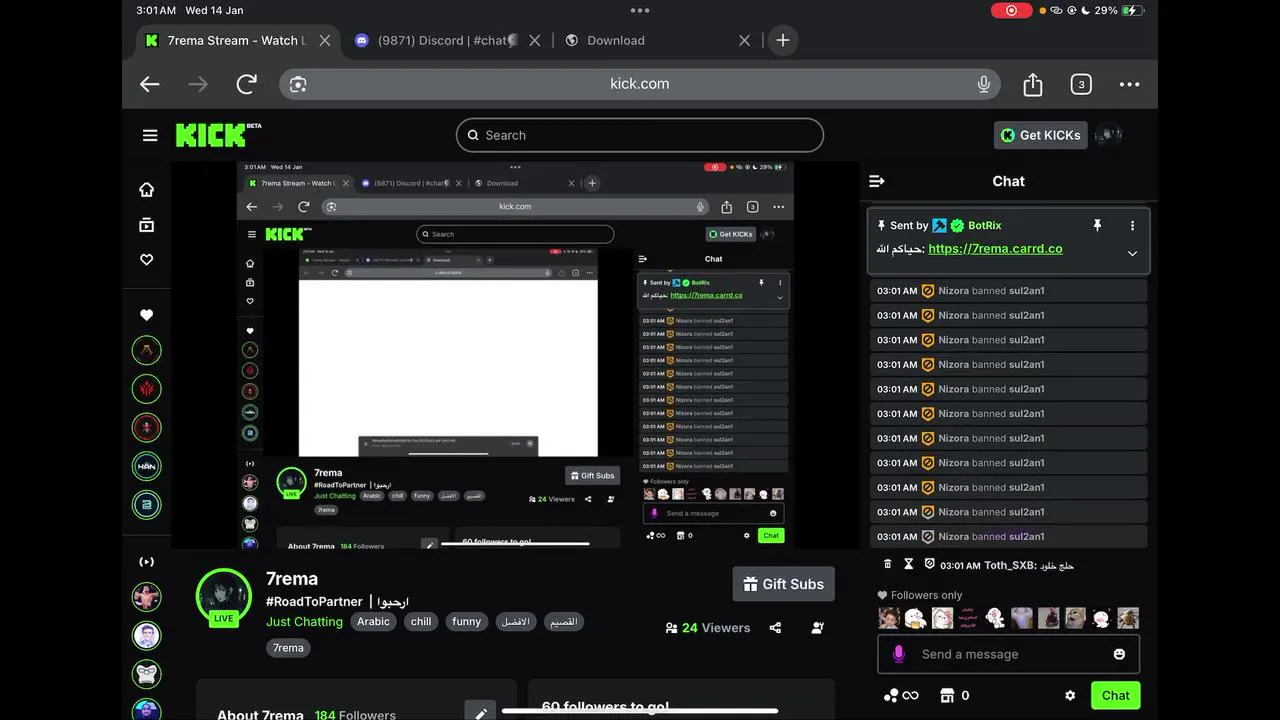Open chat settings gear
Screen dimensions: 1280x720
click(1070, 695)
